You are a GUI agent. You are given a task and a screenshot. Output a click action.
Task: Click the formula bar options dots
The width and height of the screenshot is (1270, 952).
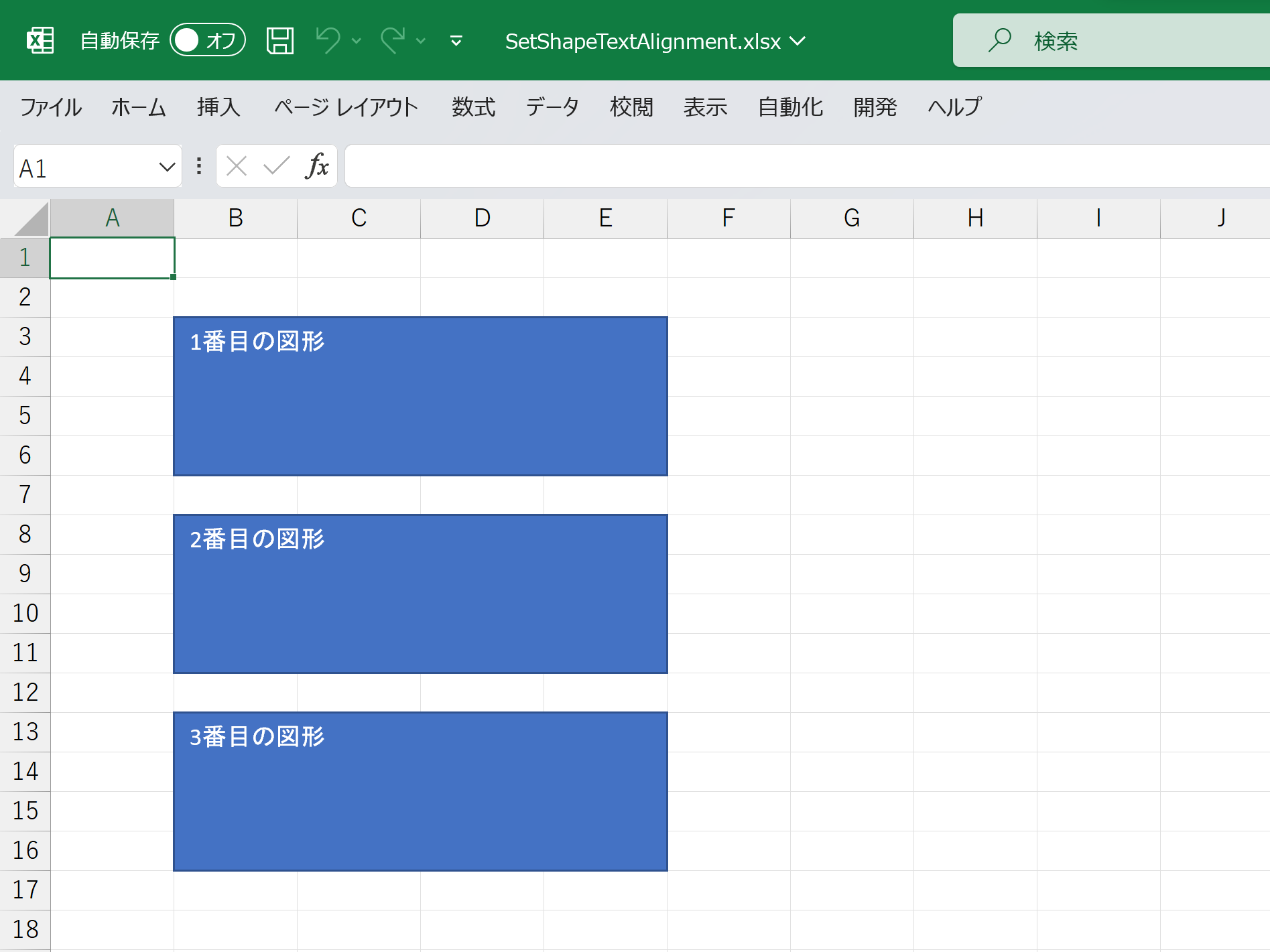199,166
